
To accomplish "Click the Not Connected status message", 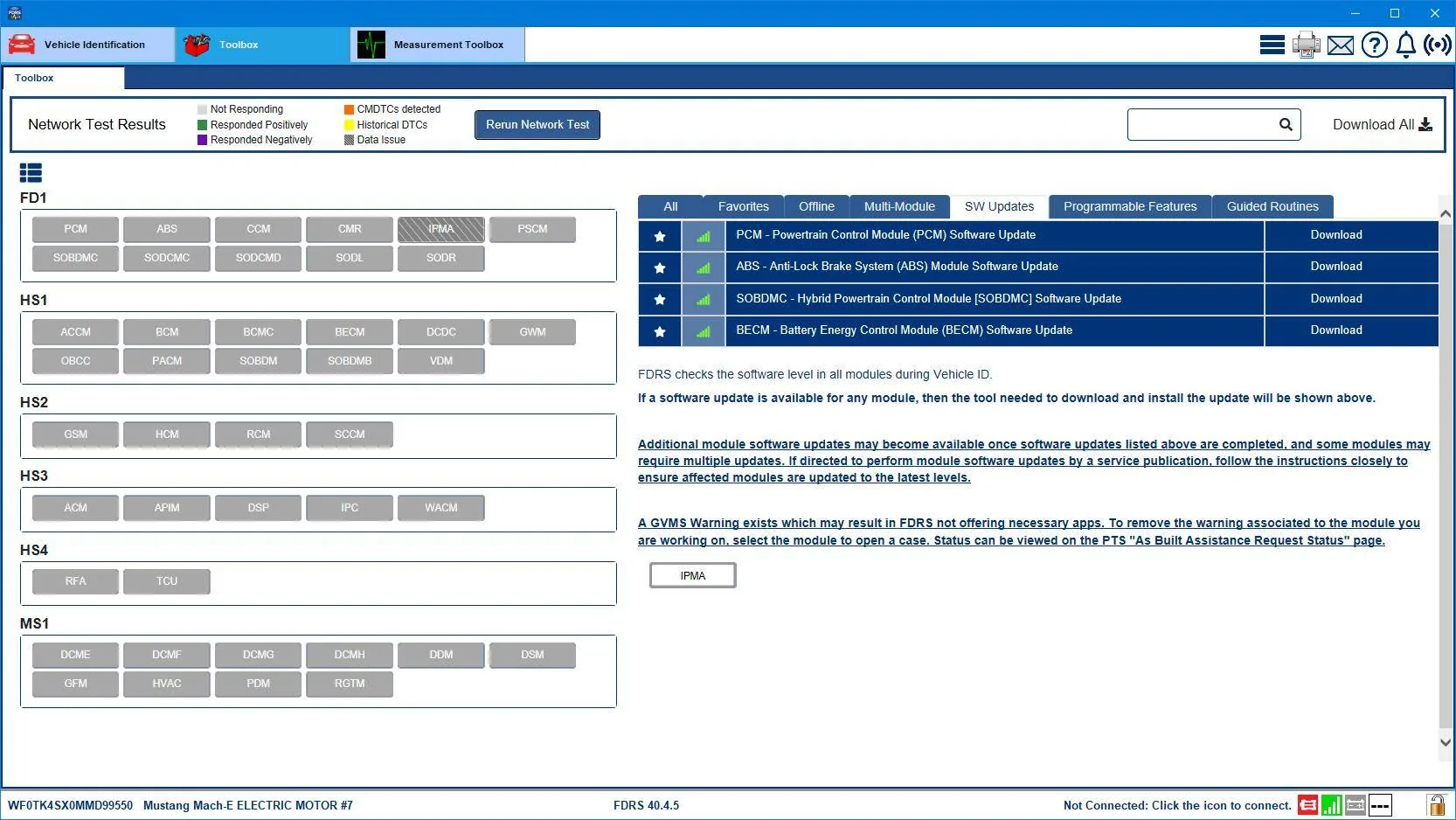I will point(1177,806).
